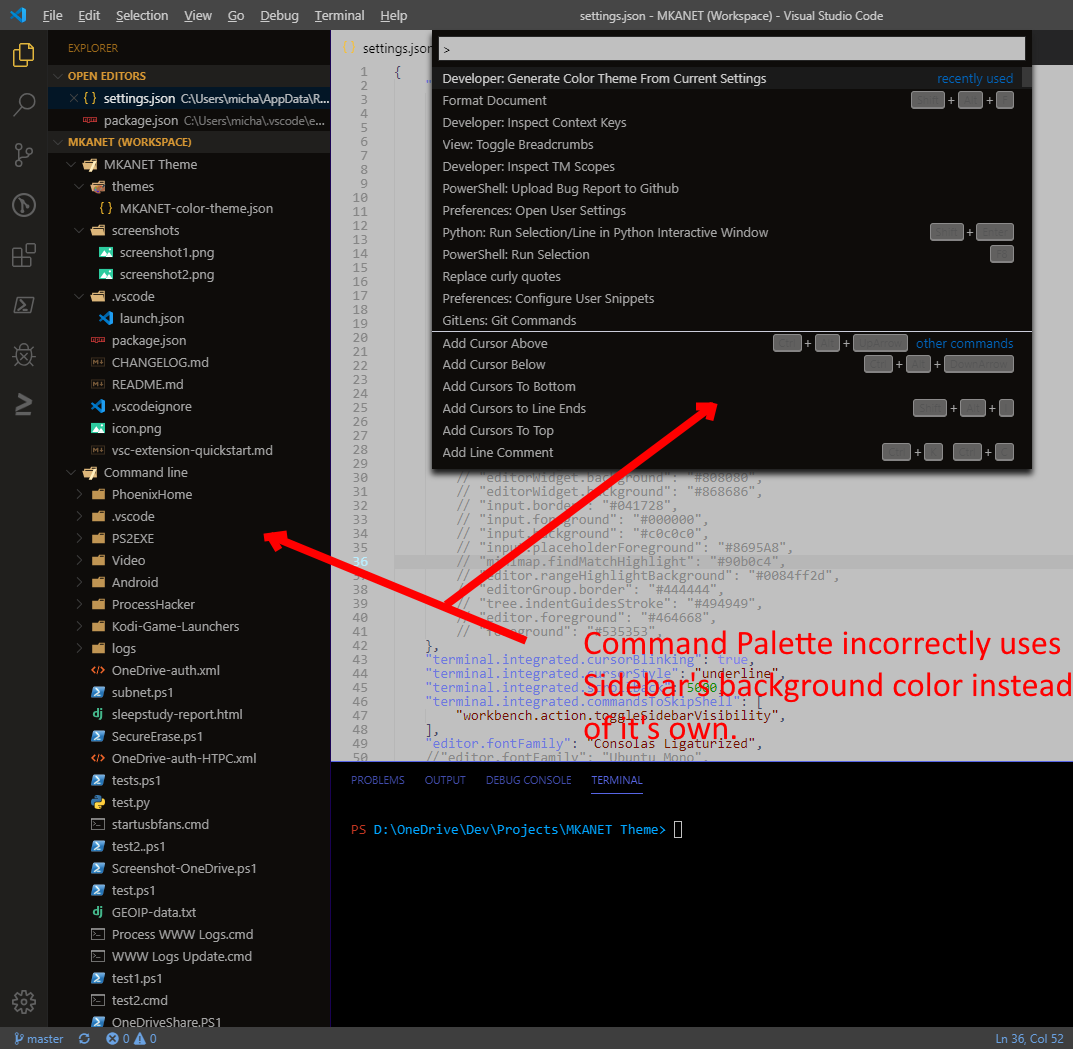Open the settings gear icon
This screenshot has height=1049, width=1073.
[23, 1001]
